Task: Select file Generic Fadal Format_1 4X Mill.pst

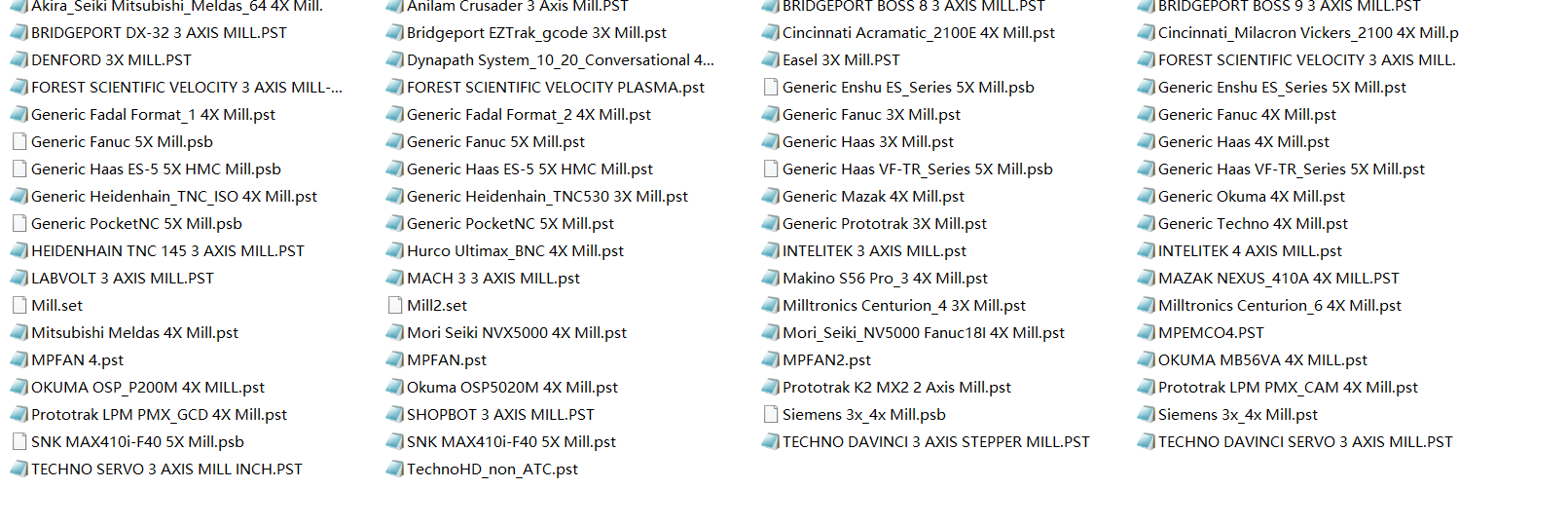Action: (x=153, y=114)
